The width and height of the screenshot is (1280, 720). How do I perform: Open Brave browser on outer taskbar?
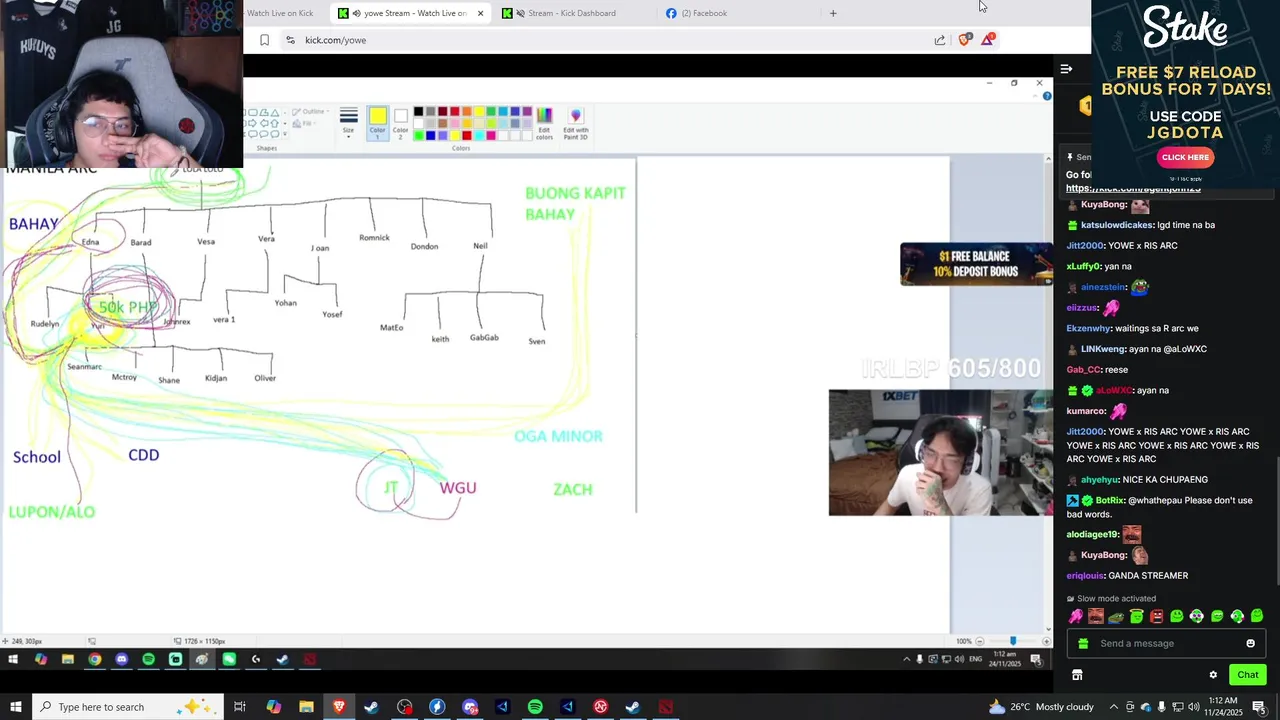(x=339, y=707)
